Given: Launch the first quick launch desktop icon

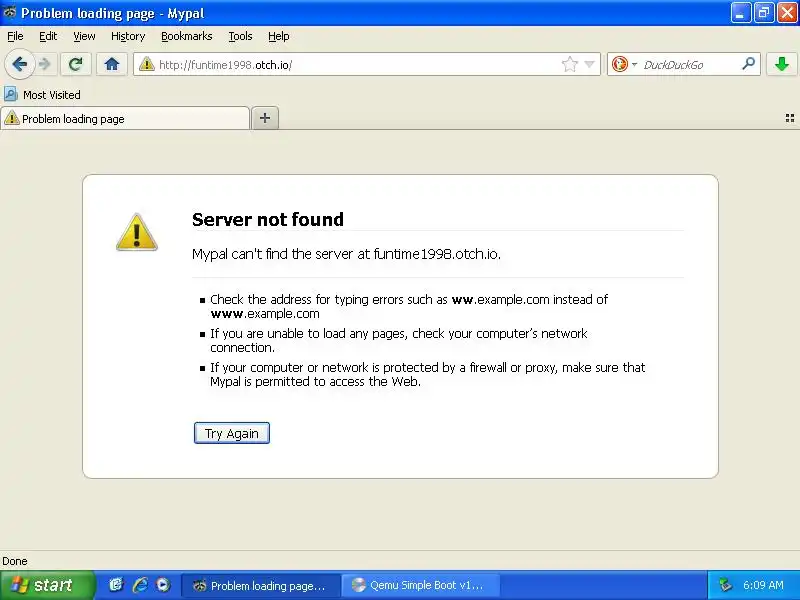Looking at the screenshot, I should [x=116, y=585].
